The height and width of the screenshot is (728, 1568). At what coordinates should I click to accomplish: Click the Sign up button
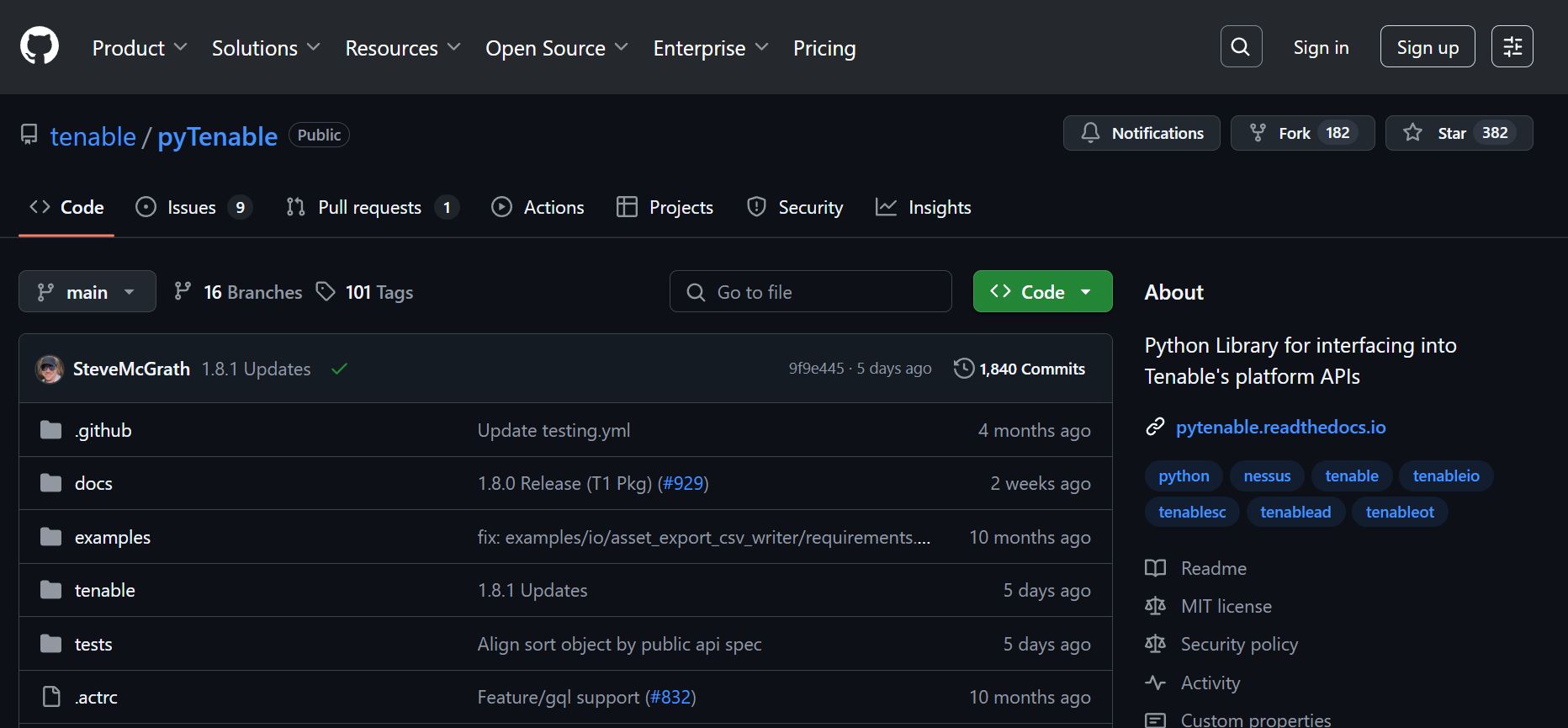1428,46
